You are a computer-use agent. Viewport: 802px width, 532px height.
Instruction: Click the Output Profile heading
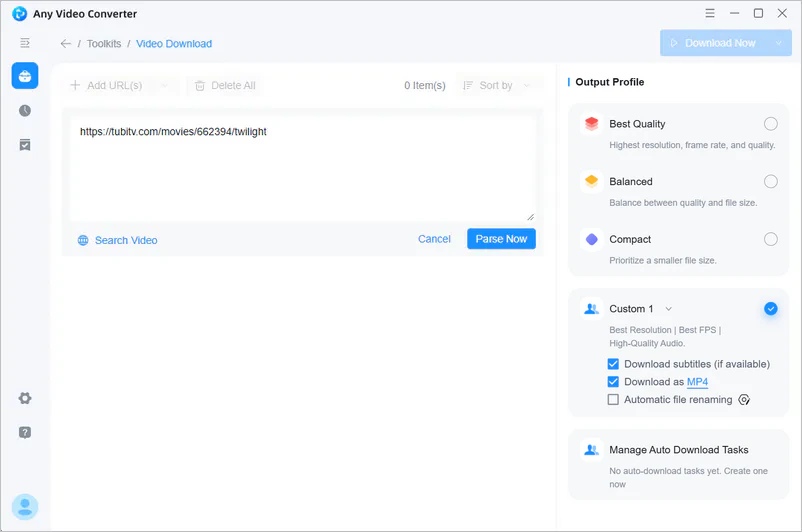click(610, 82)
